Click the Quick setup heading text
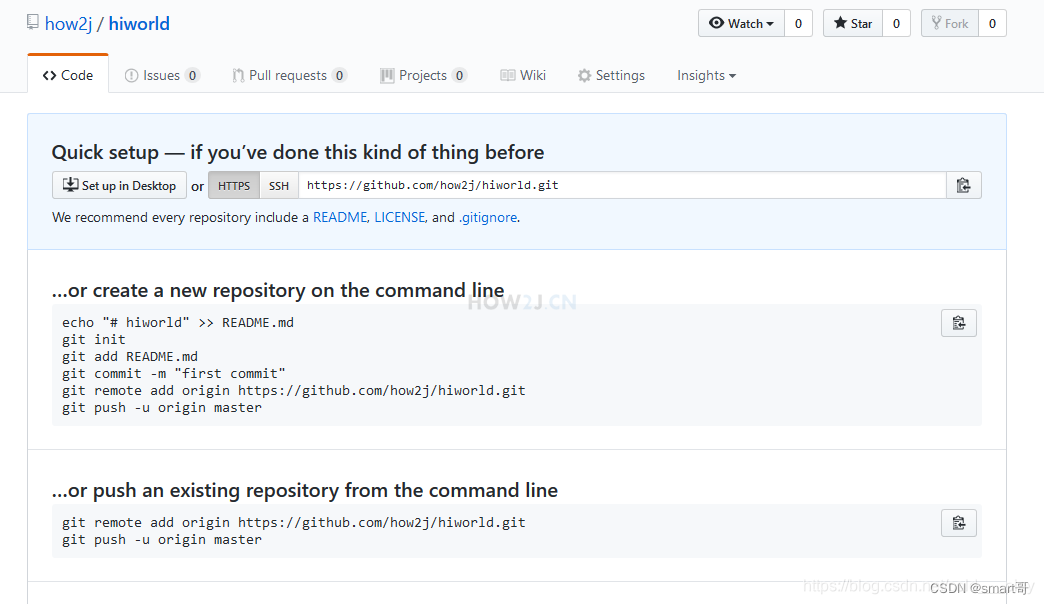Screen dimensions: 1044x604 click(298, 152)
